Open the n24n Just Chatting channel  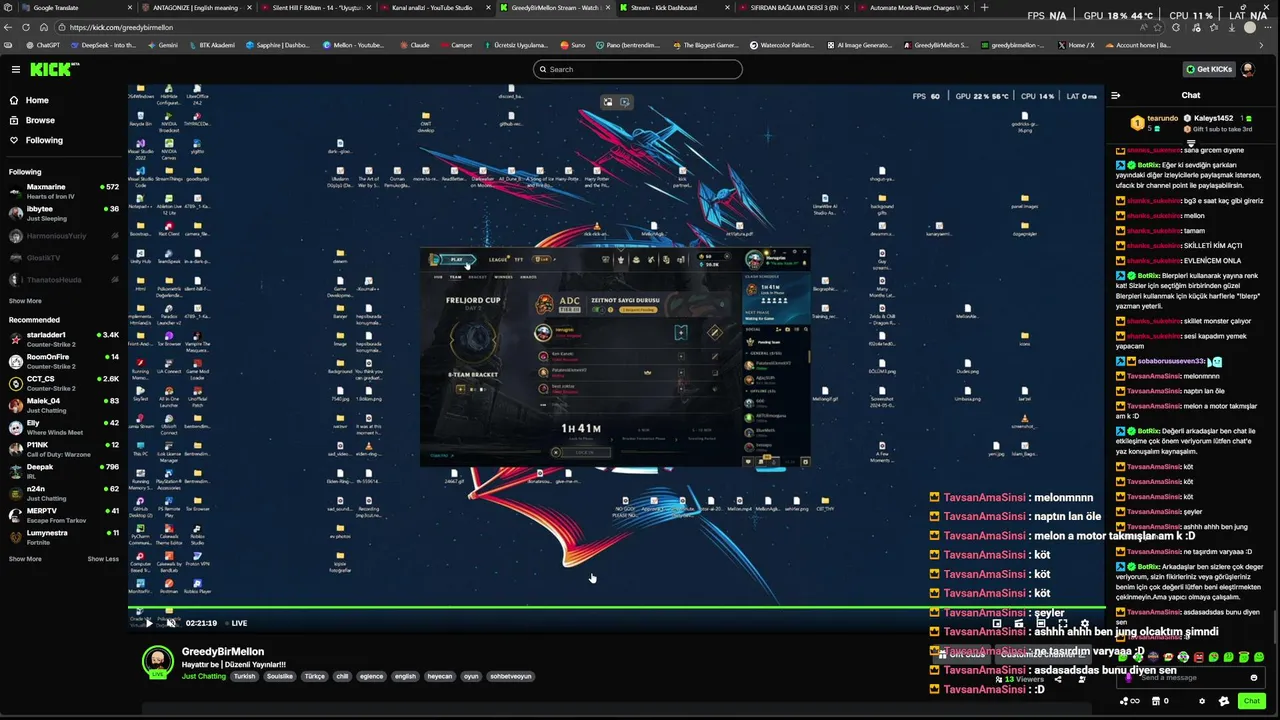click(64, 493)
